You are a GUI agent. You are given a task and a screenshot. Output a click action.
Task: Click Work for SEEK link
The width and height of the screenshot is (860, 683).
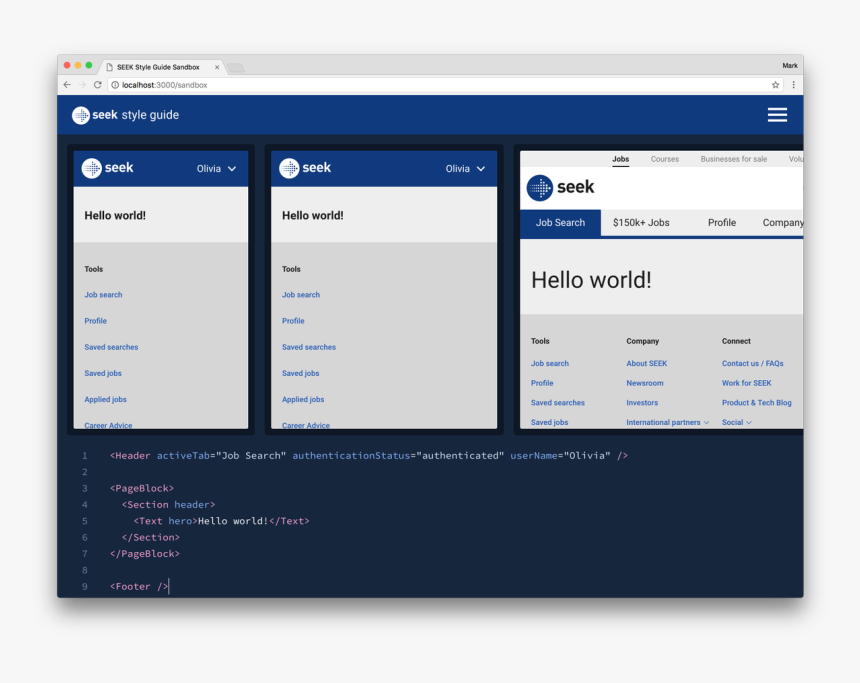click(746, 383)
